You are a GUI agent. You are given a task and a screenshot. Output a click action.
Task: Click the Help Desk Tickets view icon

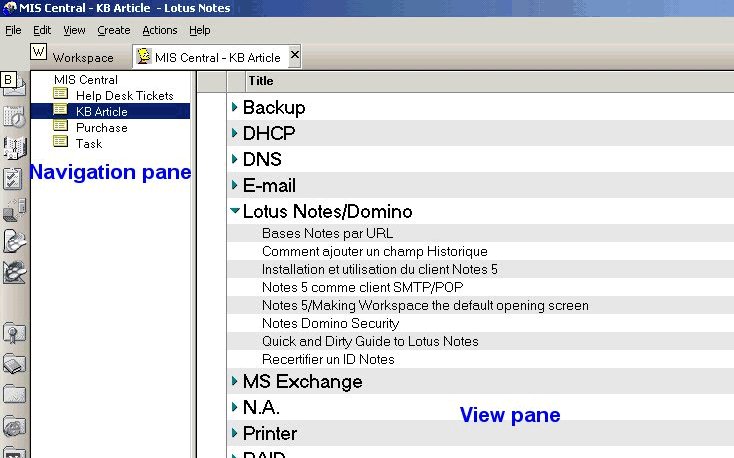[x=60, y=94]
